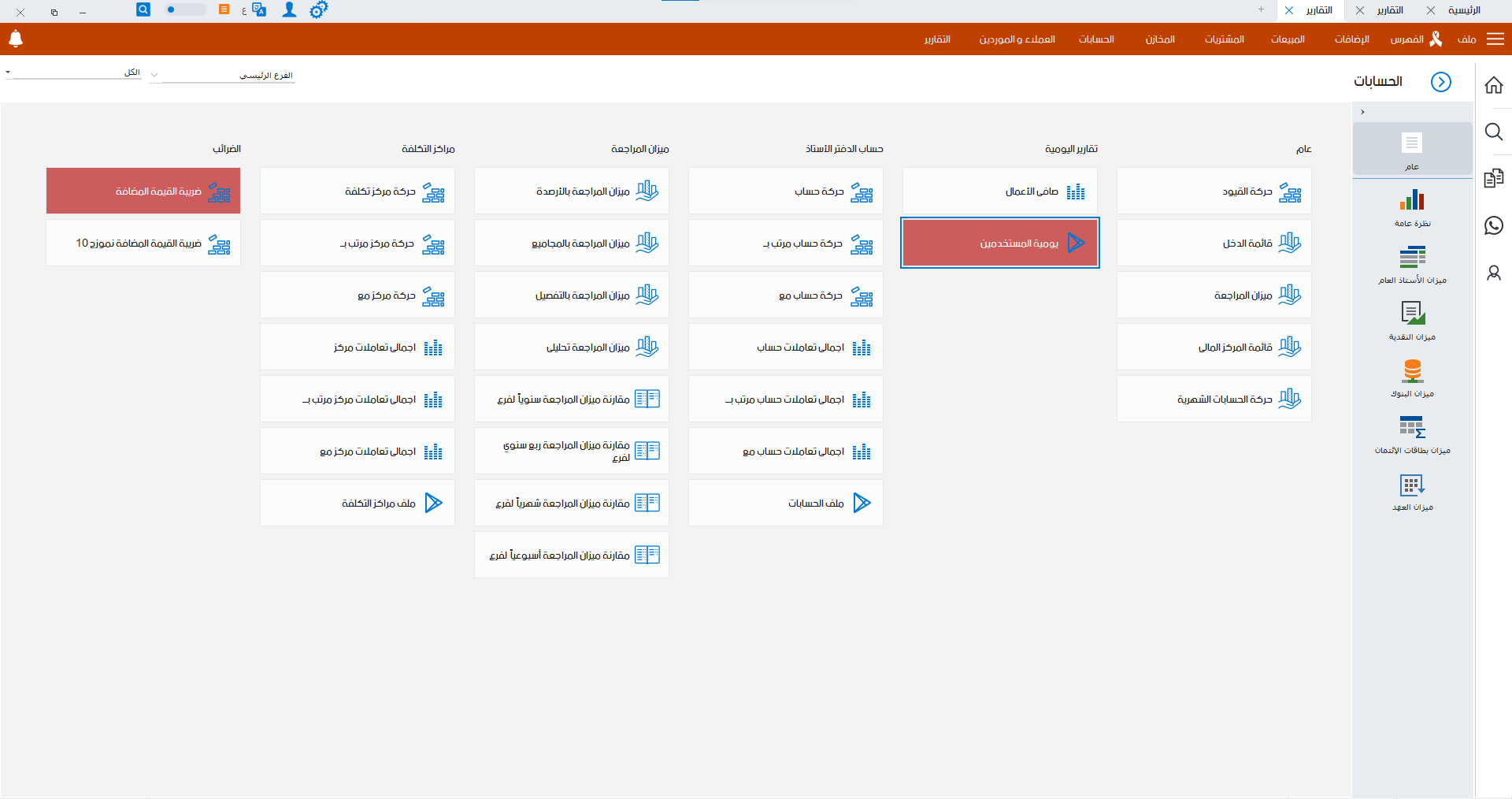
Task: Click the الفرع الرئيسي branch input field
Action: [228, 75]
